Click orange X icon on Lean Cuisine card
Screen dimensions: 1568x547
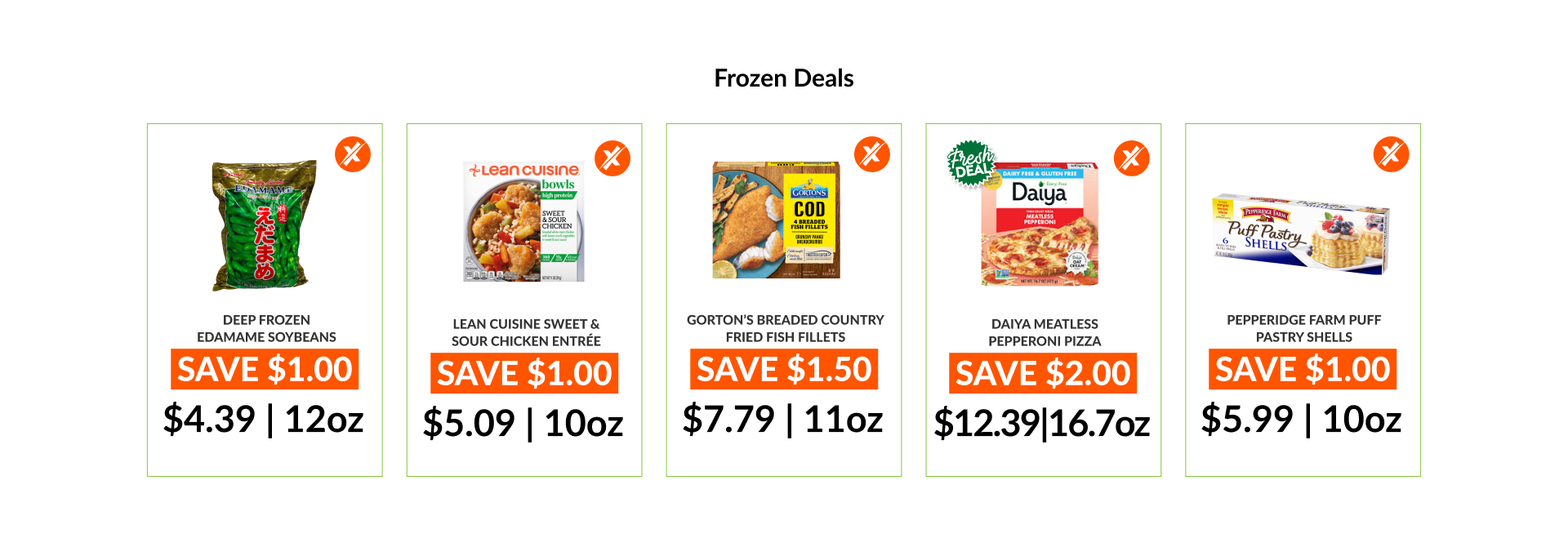coord(612,158)
